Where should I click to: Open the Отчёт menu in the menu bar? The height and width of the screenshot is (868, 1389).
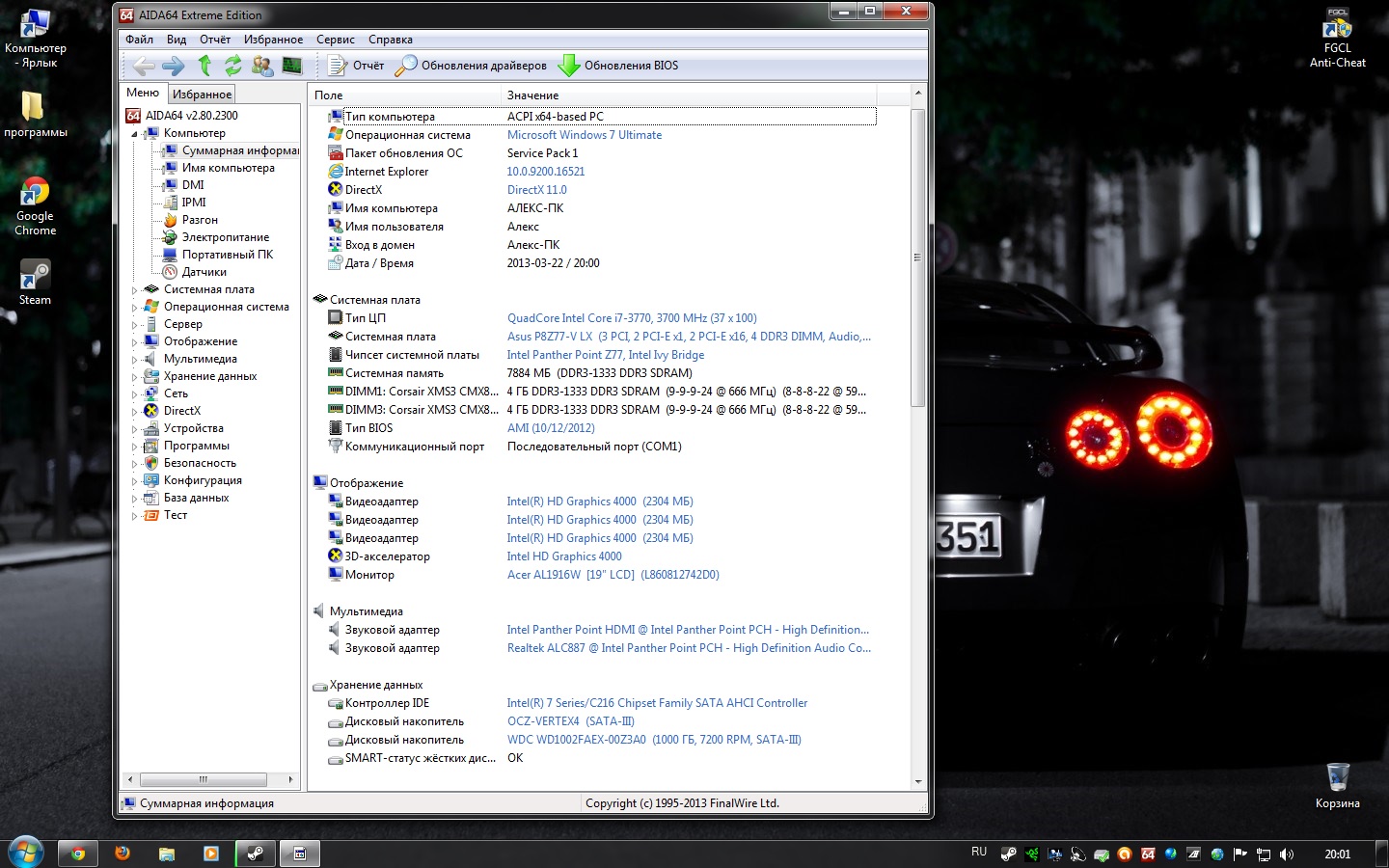coord(215,40)
